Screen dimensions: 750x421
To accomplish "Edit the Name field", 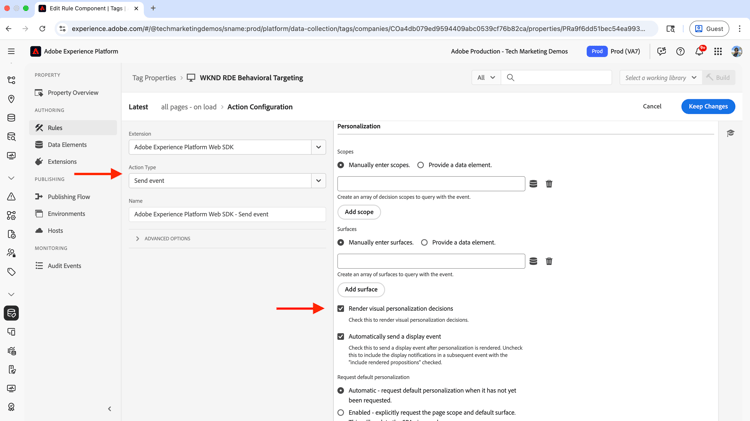I will [227, 214].
